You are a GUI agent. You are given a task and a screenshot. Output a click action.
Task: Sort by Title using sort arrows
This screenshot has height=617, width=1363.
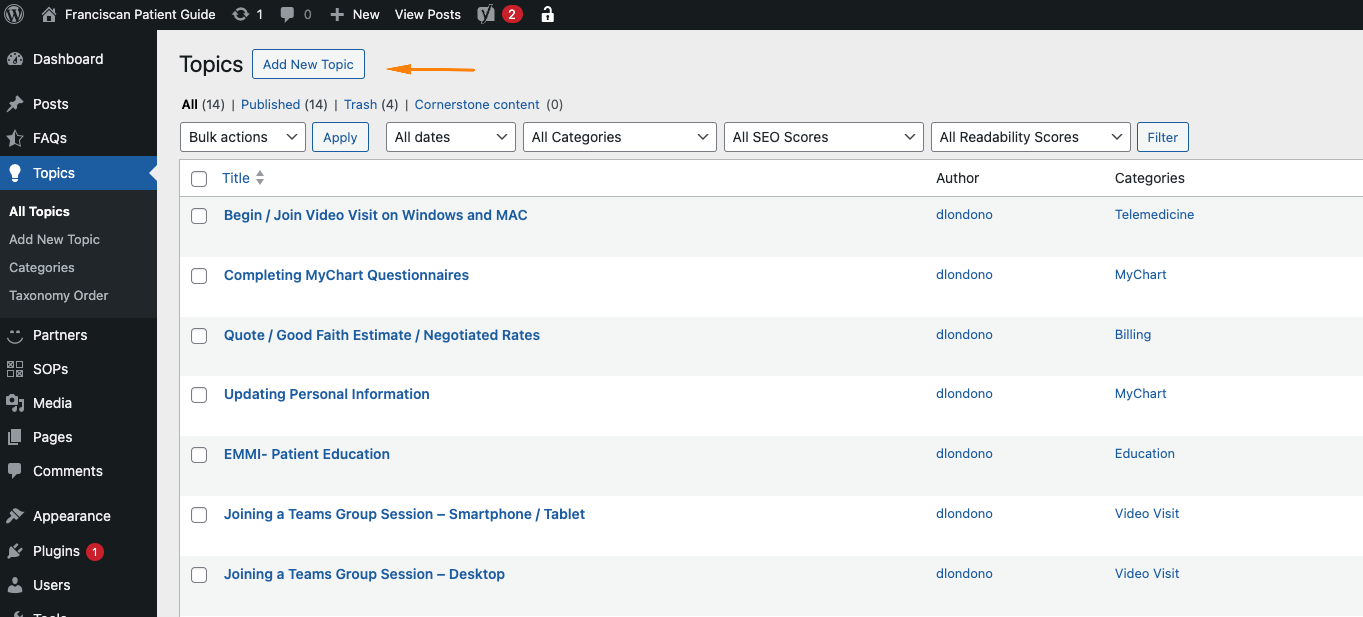[260, 178]
